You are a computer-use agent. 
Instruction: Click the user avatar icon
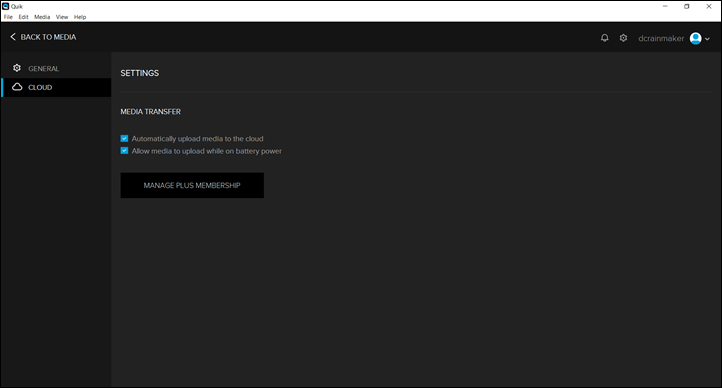[x=695, y=38]
